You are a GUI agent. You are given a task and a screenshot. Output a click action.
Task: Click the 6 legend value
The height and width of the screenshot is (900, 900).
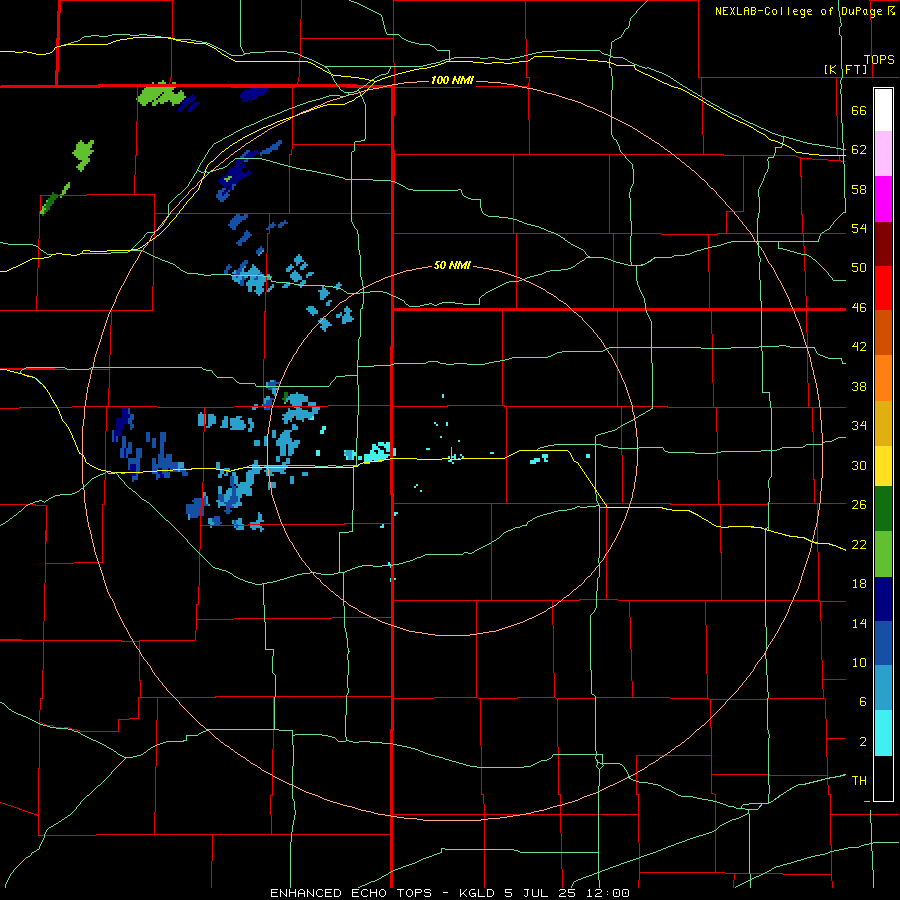(863, 702)
